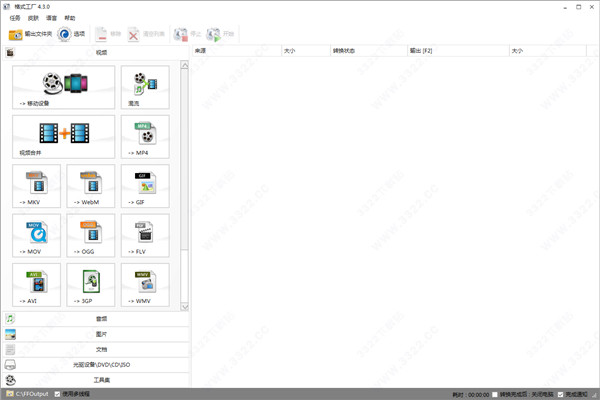Open the 任务 task menu
Viewport: 600px width, 400px height.
(15, 18)
